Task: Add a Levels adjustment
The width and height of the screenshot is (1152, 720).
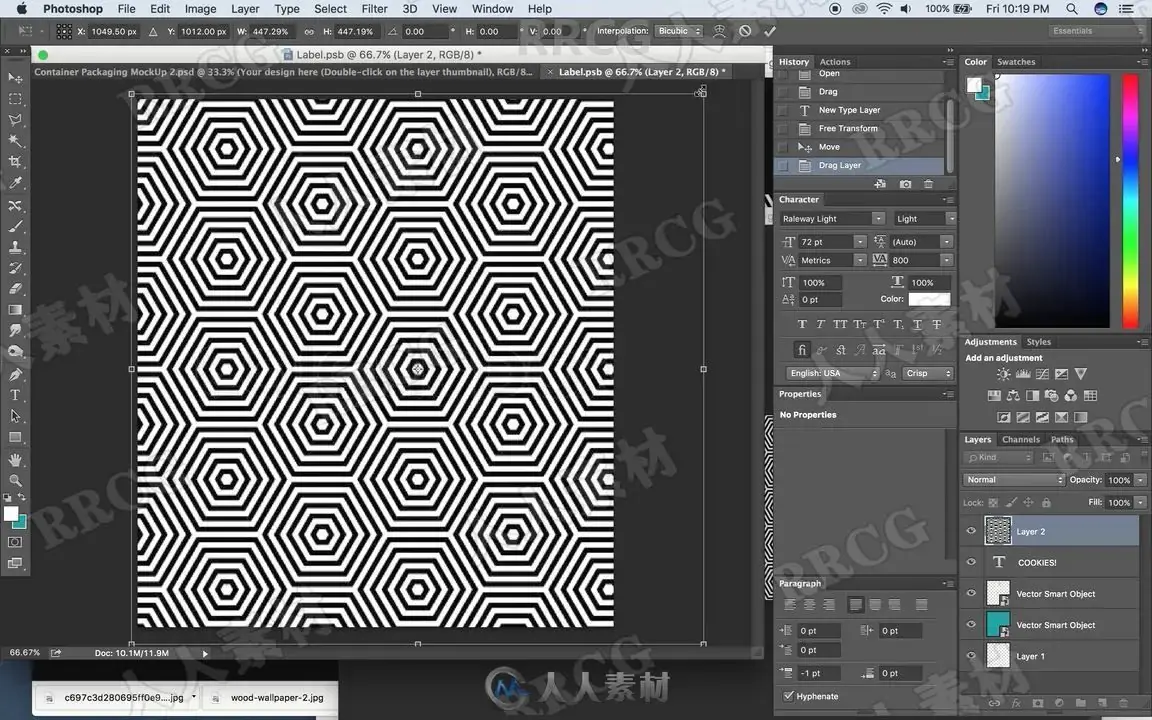Action: pos(1023,374)
